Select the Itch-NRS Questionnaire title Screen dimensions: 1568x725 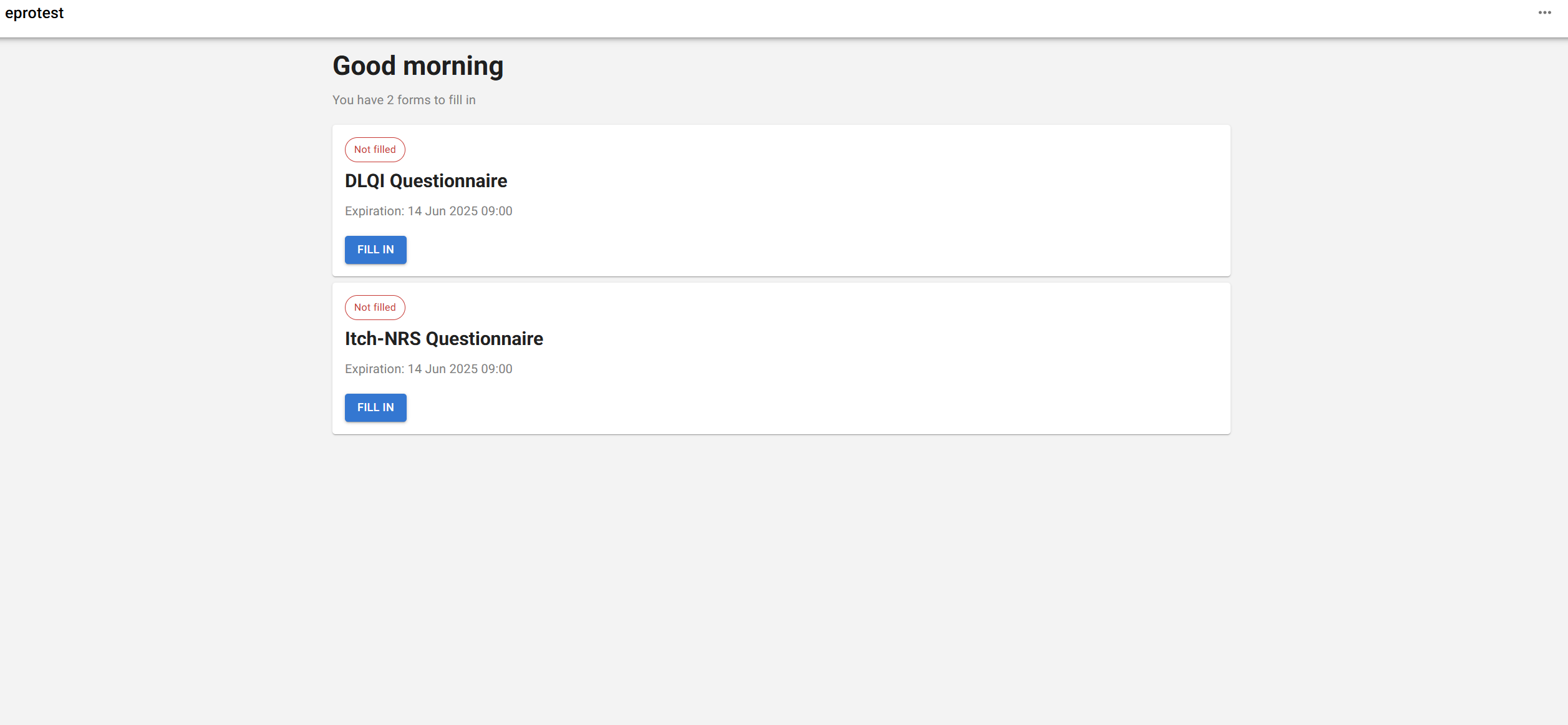point(443,339)
